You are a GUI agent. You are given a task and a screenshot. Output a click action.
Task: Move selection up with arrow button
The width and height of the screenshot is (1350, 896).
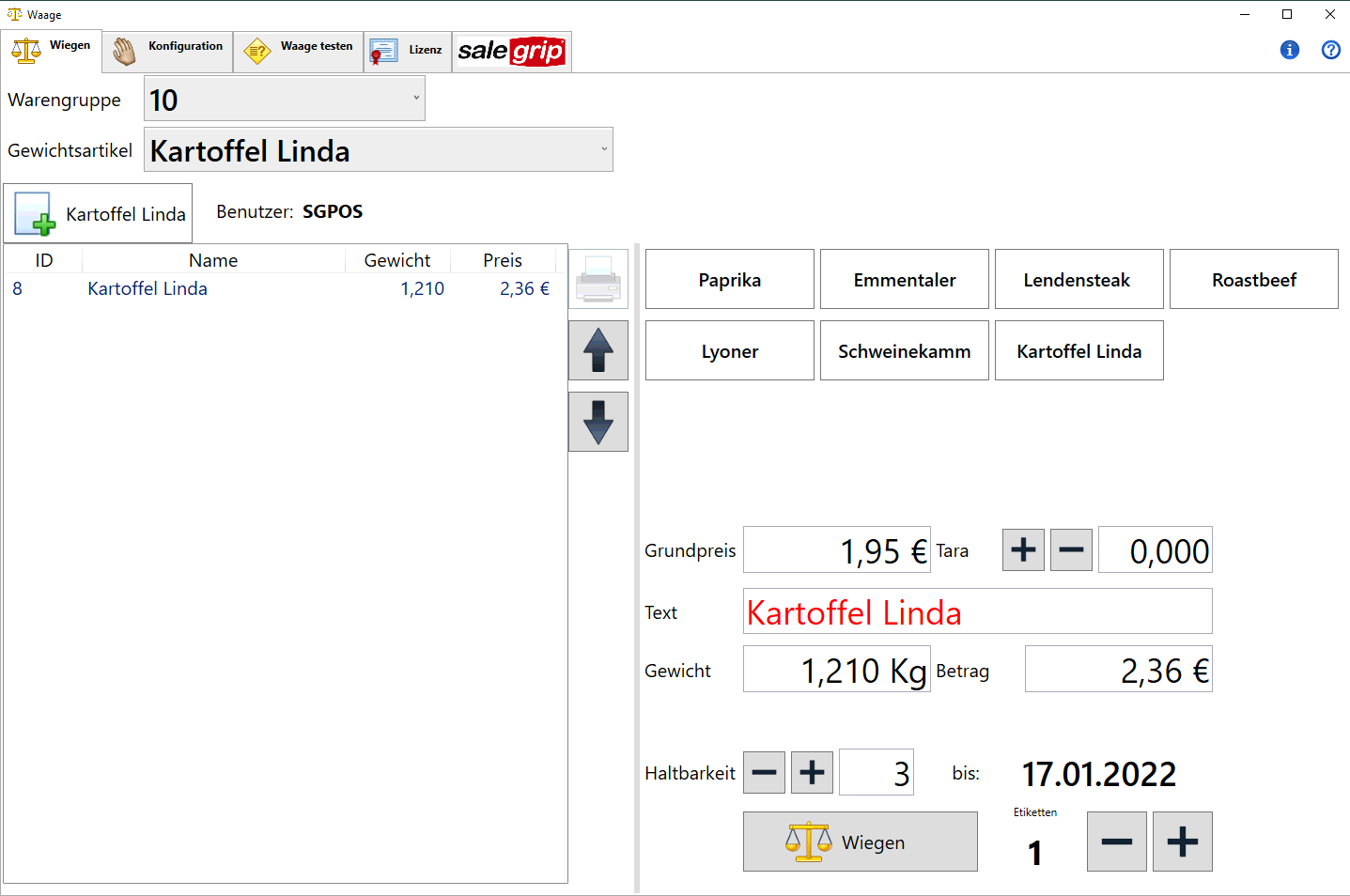(598, 350)
